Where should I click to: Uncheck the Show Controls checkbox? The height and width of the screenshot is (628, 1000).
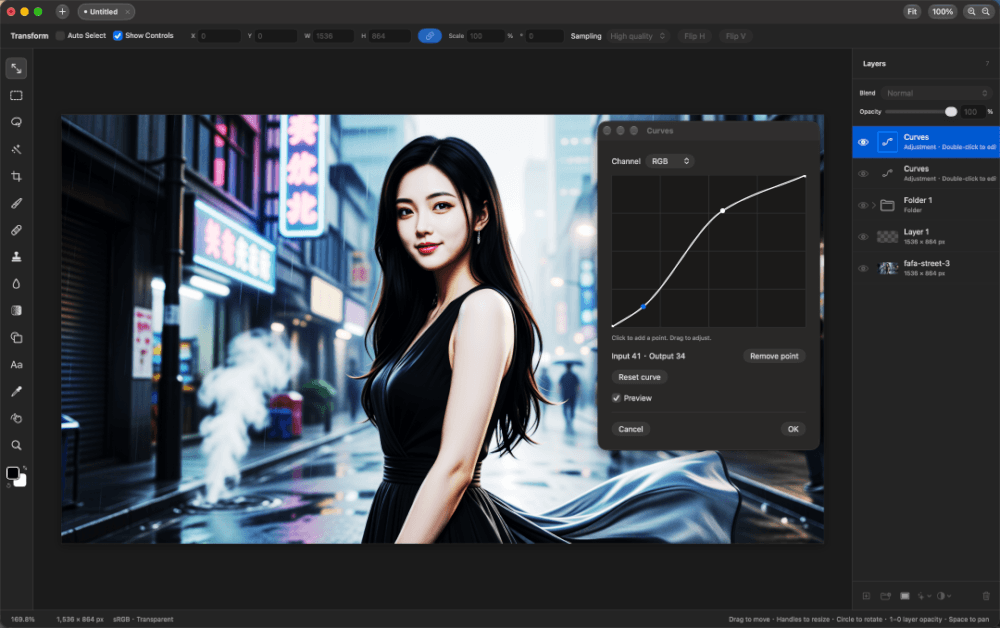(117, 36)
